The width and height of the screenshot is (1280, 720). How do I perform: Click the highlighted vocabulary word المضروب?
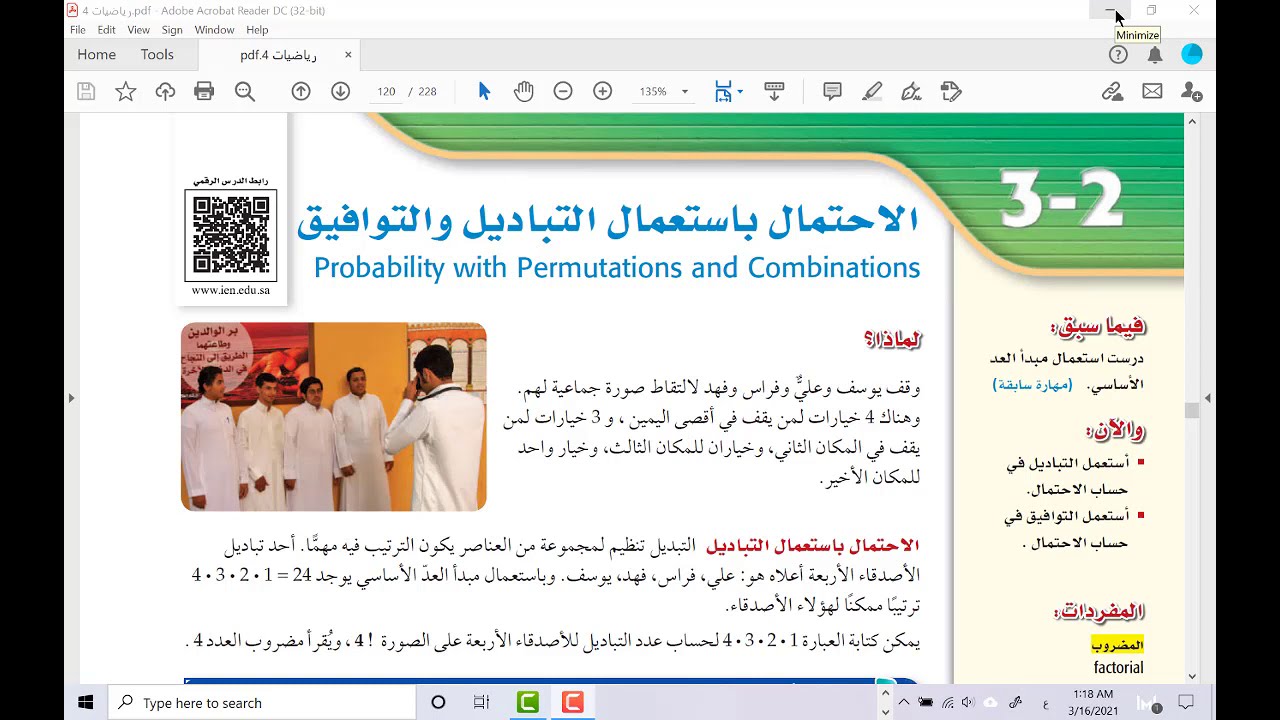click(x=1117, y=645)
